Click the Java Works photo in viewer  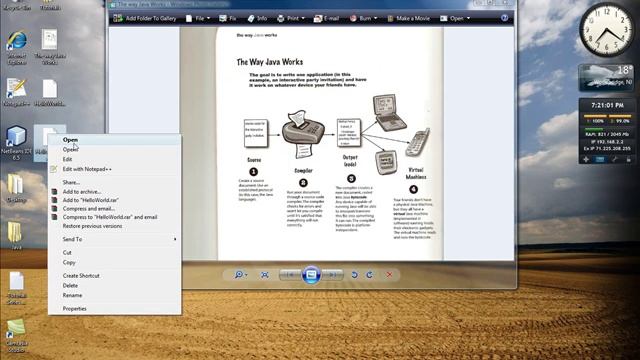tap(312, 144)
